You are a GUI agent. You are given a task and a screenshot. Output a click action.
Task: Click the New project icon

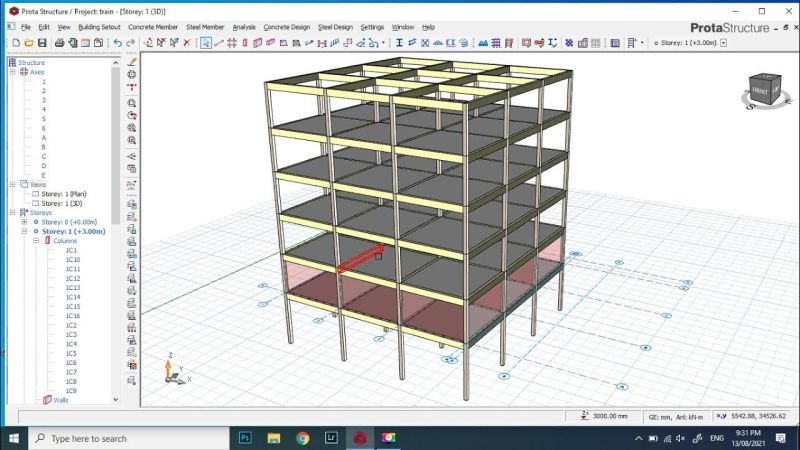[14, 43]
